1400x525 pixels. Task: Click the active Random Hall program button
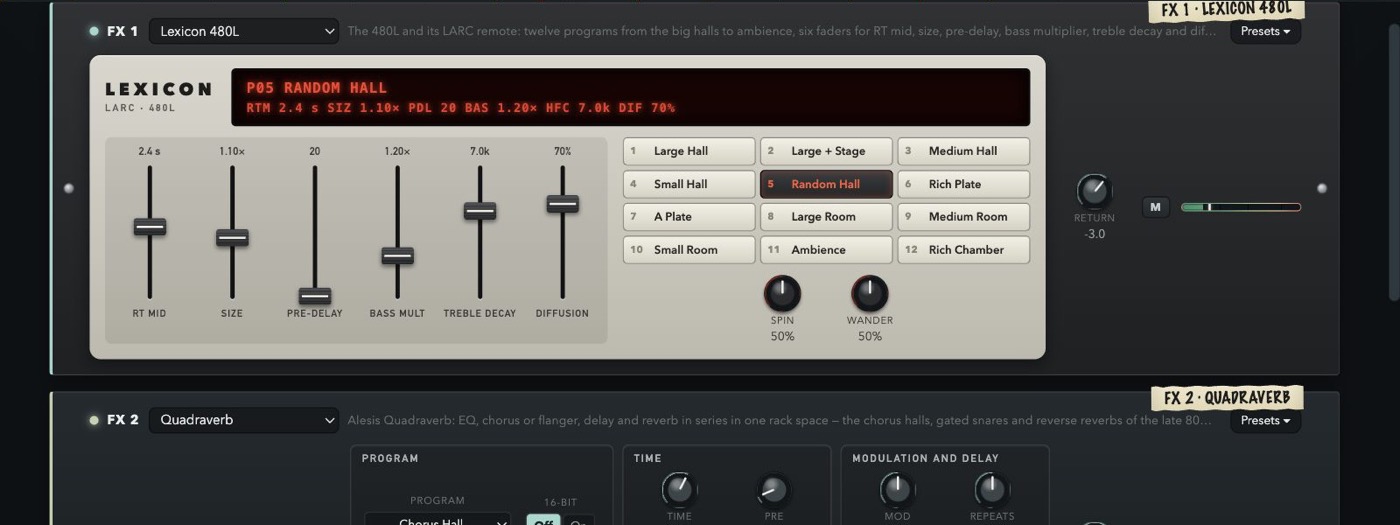(x=826, y=184)
